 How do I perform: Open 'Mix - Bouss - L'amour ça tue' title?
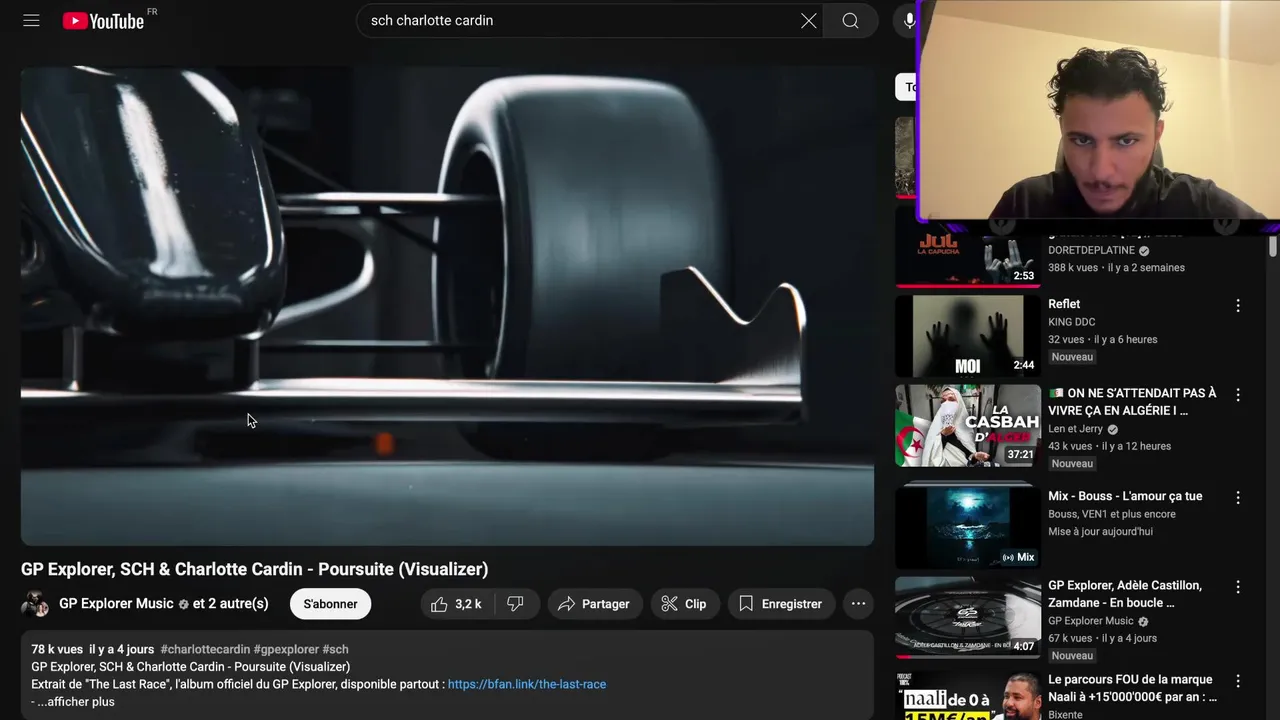(x=1125, y=496)
